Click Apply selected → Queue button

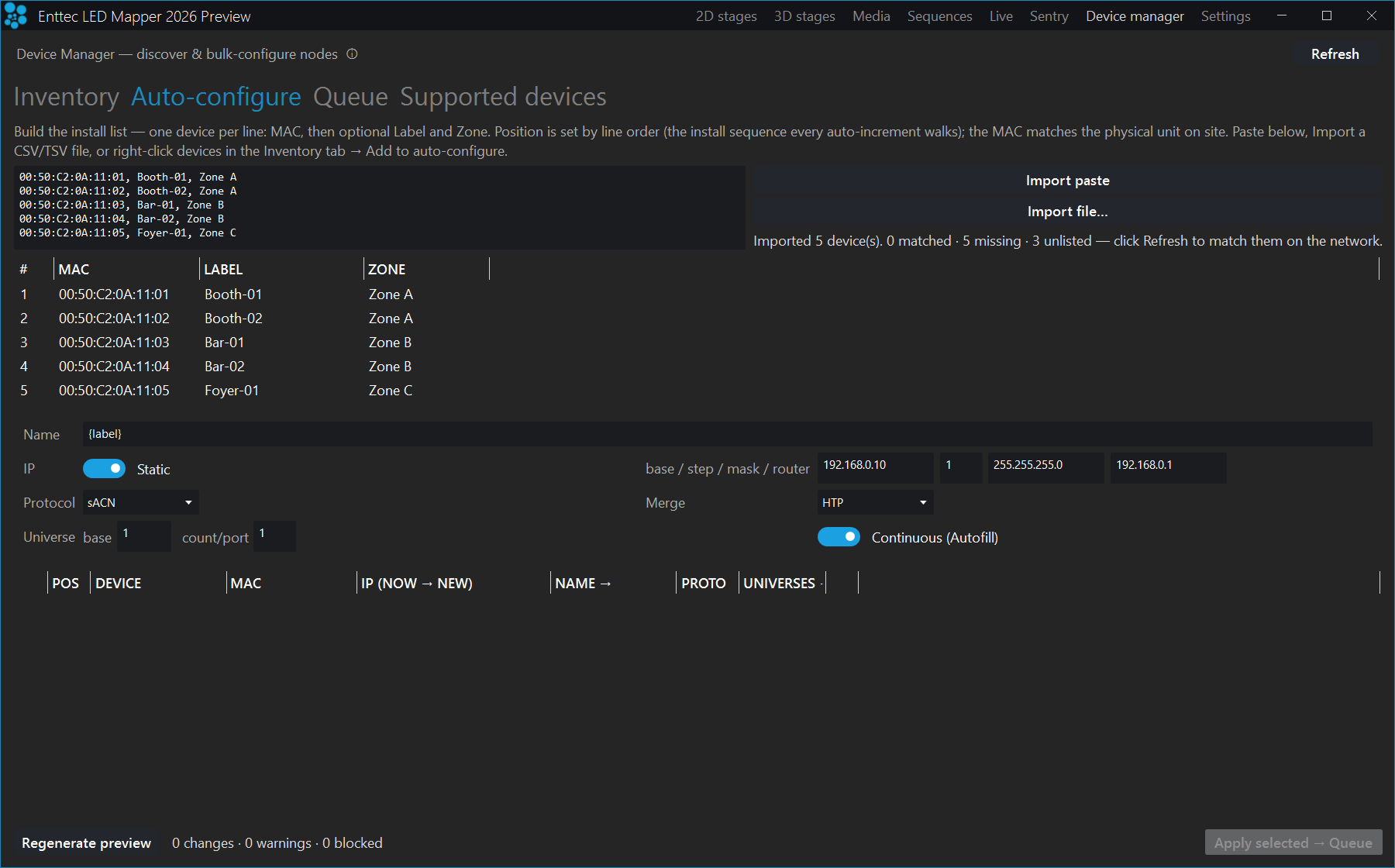tap(1293, 843)
